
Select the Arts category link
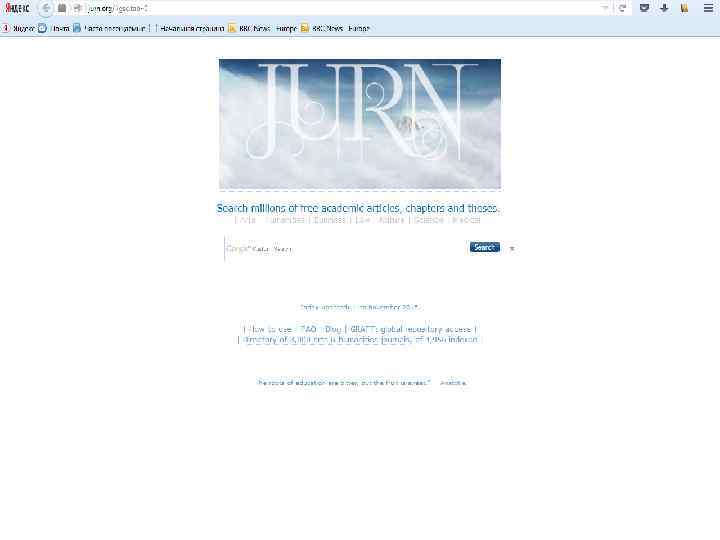pos(248,220)
